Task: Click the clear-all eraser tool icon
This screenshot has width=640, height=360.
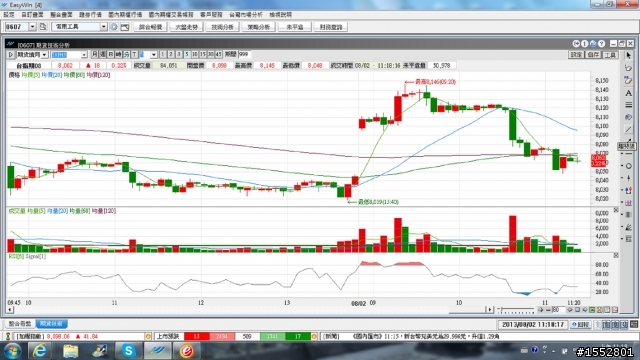Action: pyautogui.click(x=629, y=81)
